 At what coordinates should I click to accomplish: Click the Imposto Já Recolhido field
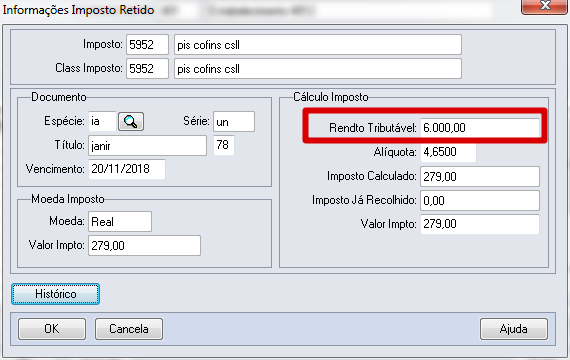480,200
